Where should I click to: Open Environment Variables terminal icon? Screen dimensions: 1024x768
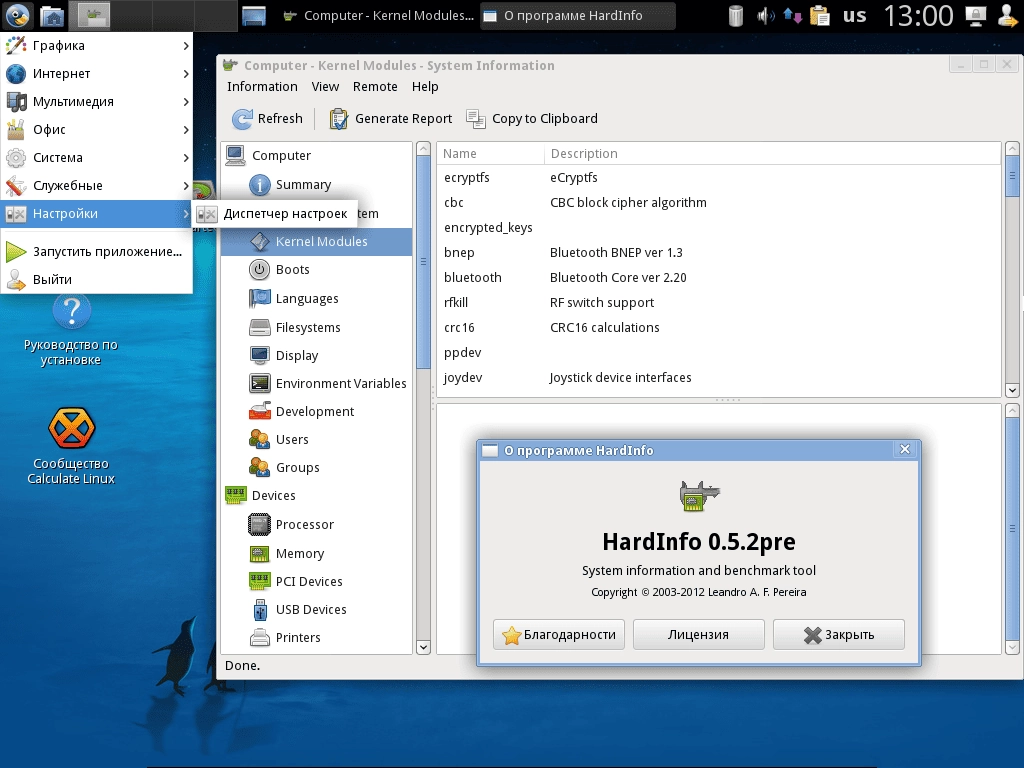[259, 383]
